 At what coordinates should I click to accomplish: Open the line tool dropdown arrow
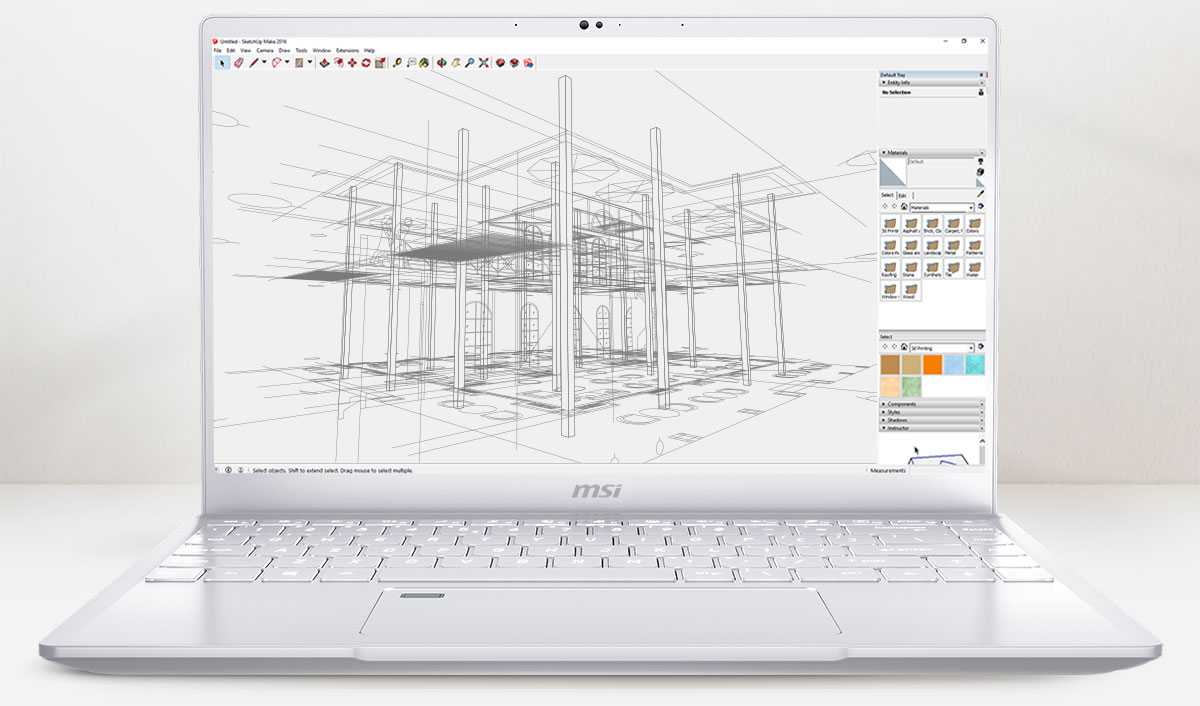coord(264,62)
